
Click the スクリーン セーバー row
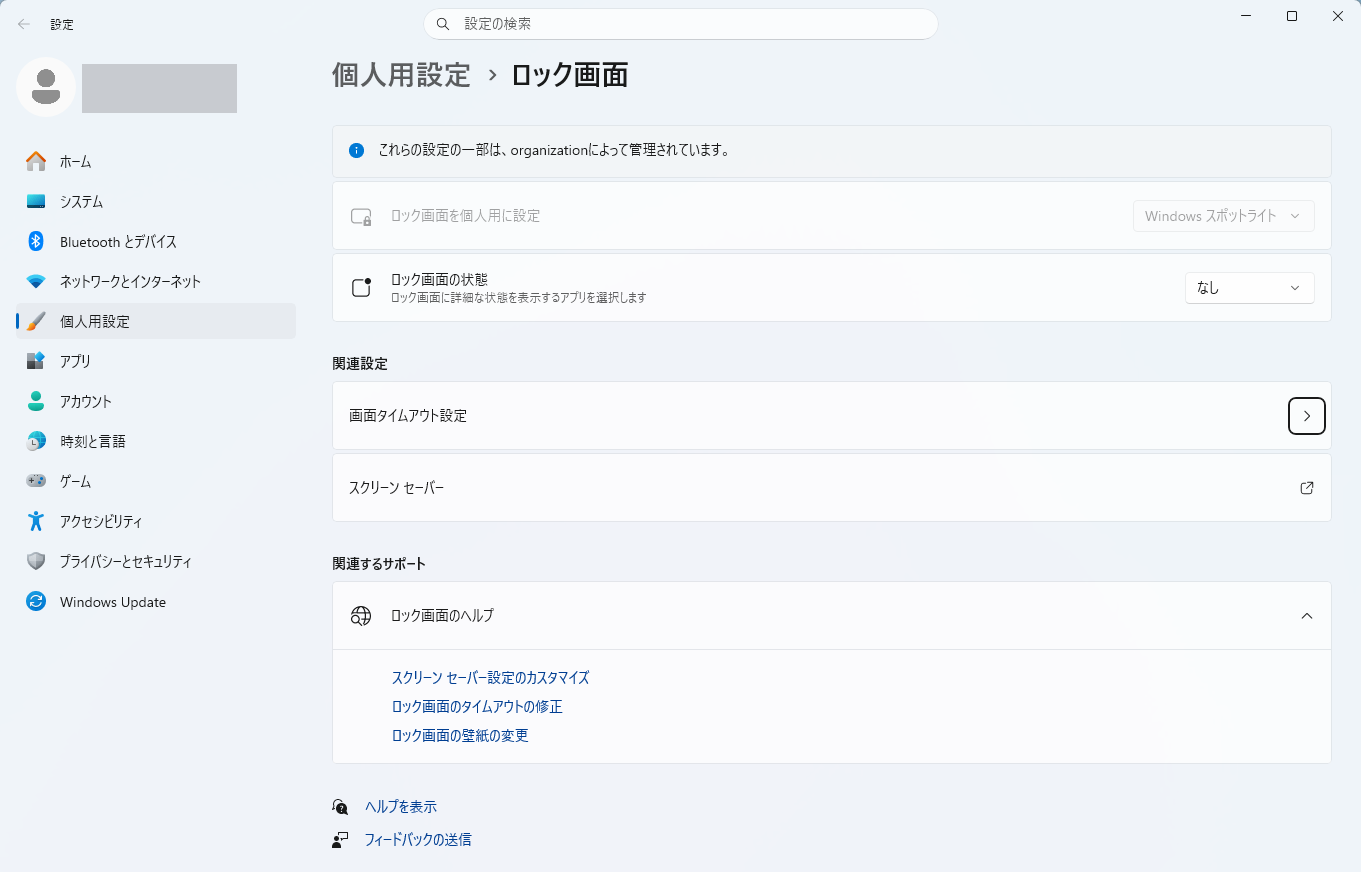pyautogui.click(x=831, y=488)
